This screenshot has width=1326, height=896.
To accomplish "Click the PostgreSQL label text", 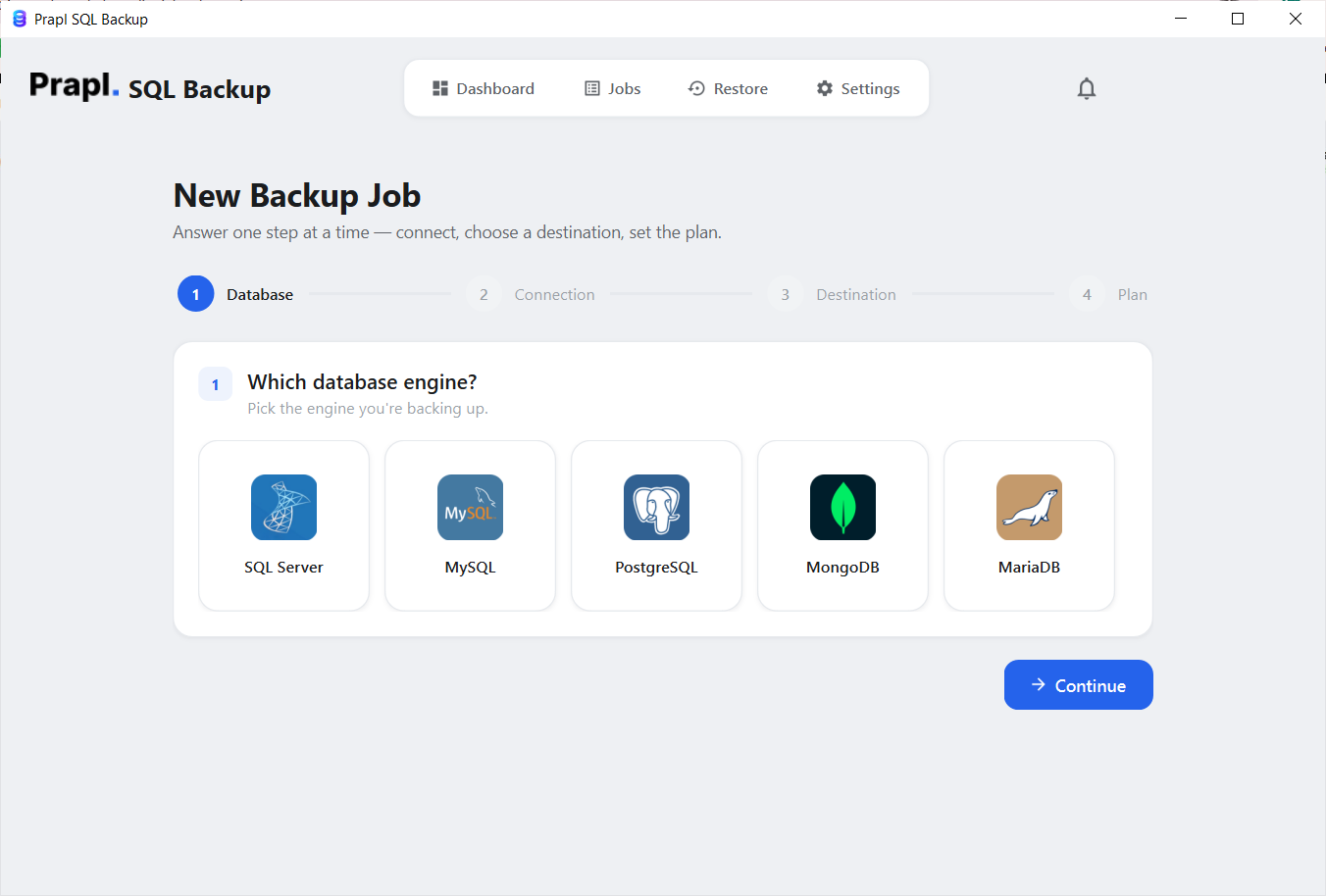I will tap(656, 568).
